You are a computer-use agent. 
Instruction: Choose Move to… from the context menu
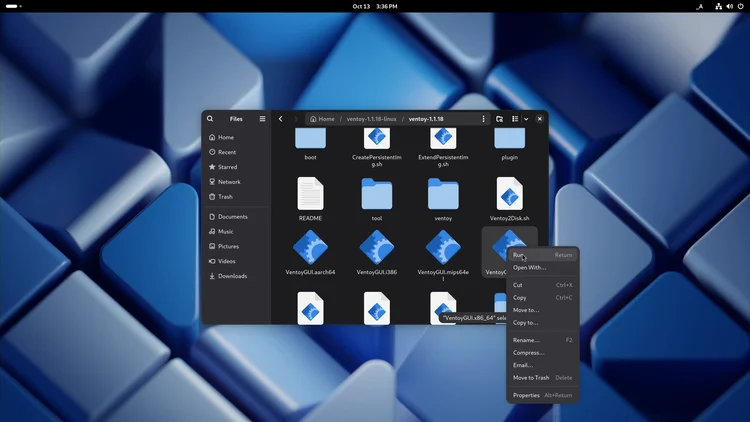pyautogui.click(x=542, y=310)
